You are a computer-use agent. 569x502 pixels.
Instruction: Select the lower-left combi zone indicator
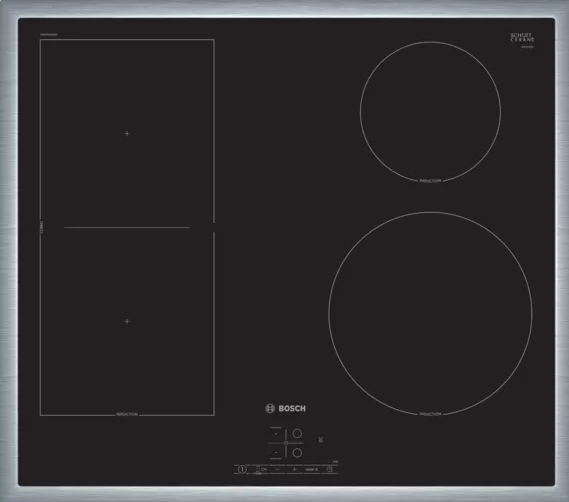pyautogui.click(x=276, y=453)
